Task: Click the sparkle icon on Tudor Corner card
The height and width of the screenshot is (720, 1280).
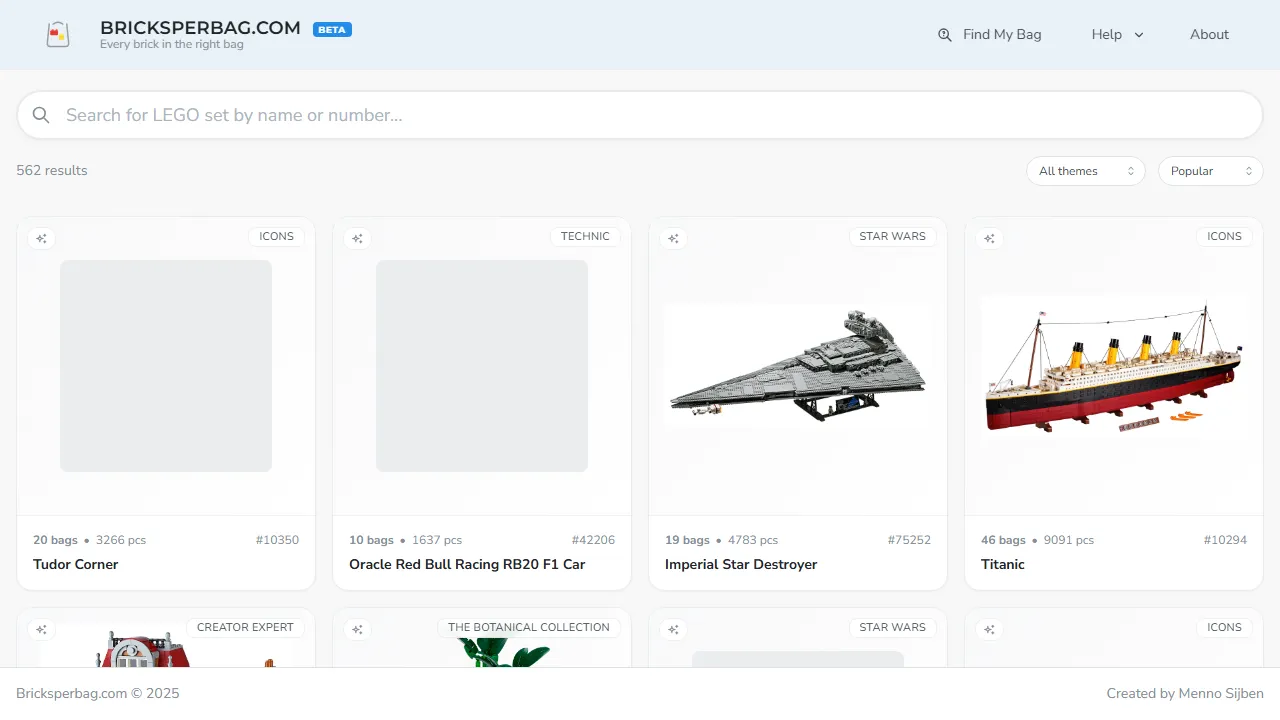Action: coord(41,239)
